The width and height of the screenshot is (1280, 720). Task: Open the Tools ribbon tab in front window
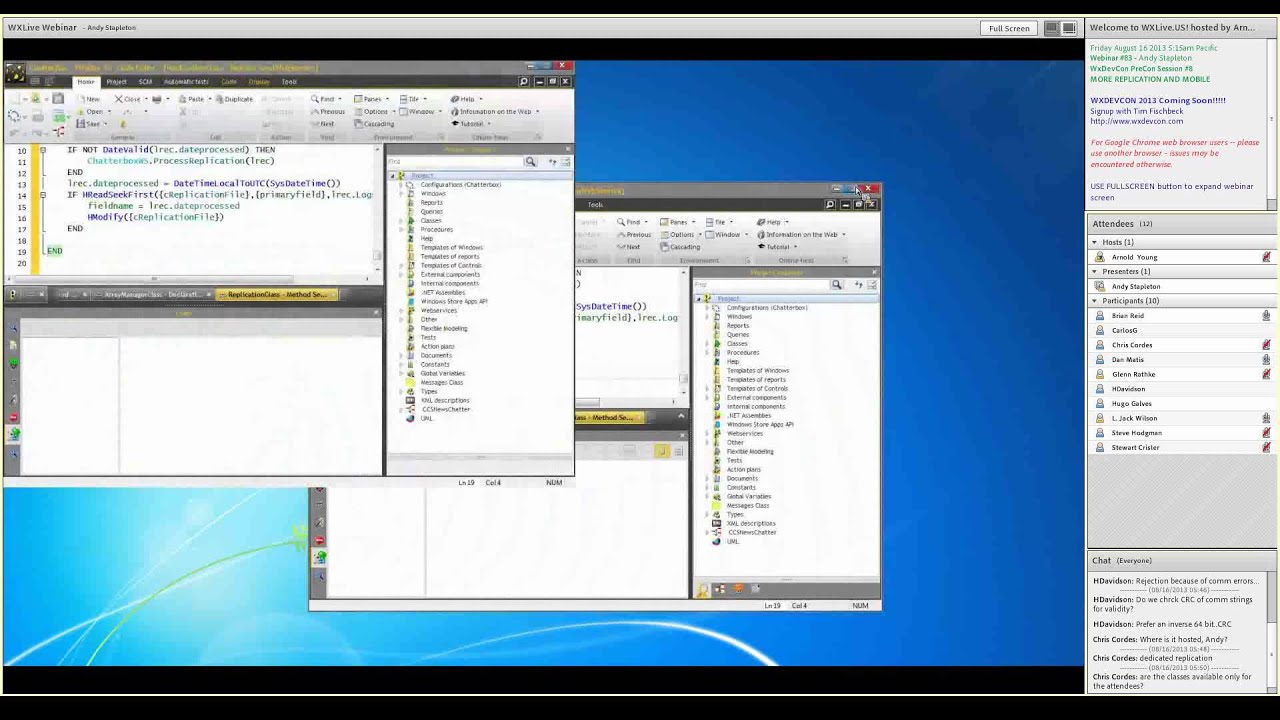289,81
